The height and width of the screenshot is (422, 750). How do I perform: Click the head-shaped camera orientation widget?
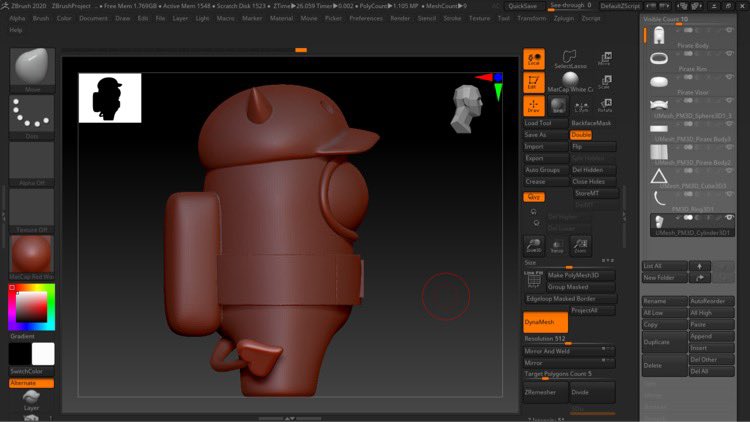pos(466,109)
